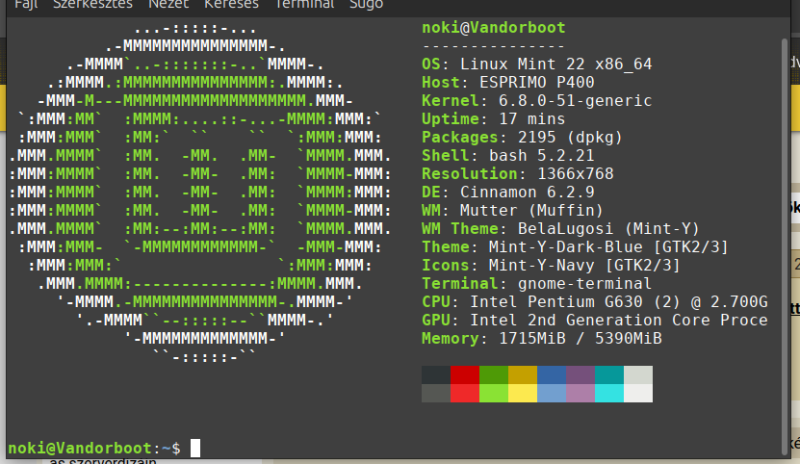
Task: Click the noki@Vandorboot:~$ shell prompt
Action: pos(94,449)
